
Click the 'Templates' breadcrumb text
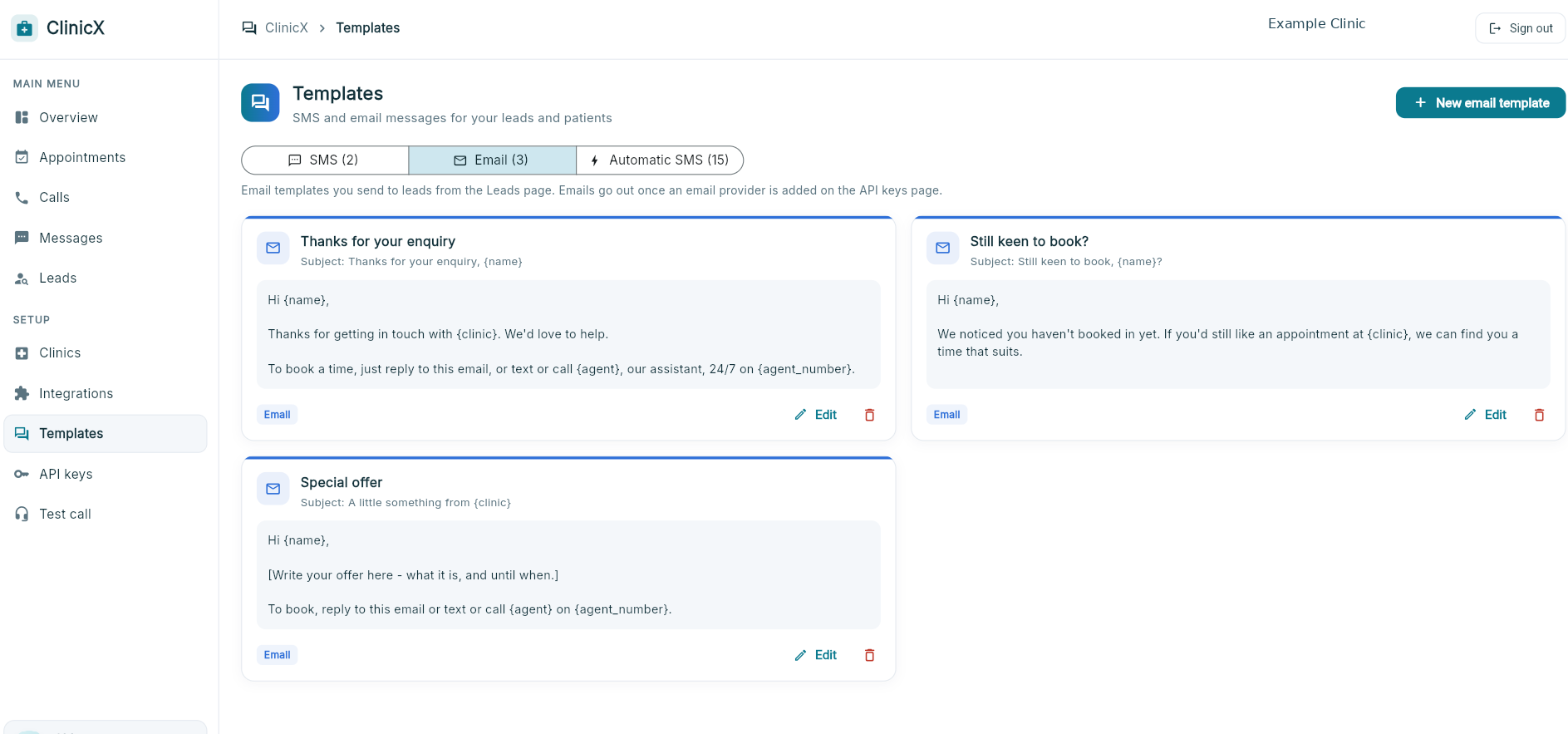click(x=368, y=27)
